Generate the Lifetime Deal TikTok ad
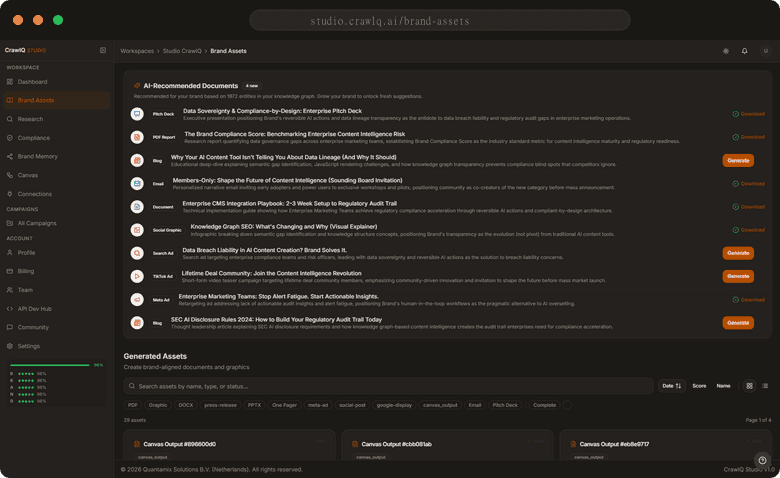The width and height of the screenshot is (780, 478). coord(738,276)
